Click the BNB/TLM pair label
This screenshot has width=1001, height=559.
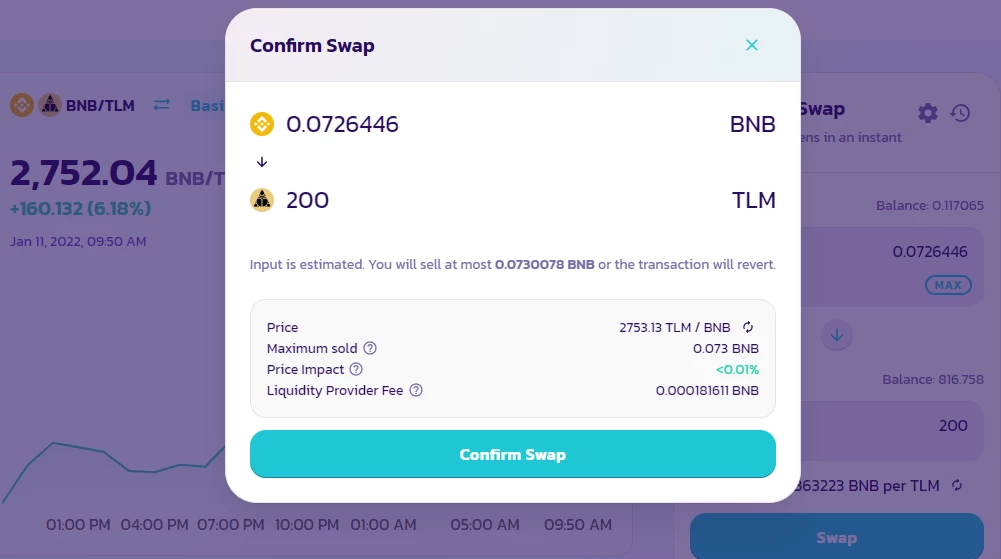(100, 105)
